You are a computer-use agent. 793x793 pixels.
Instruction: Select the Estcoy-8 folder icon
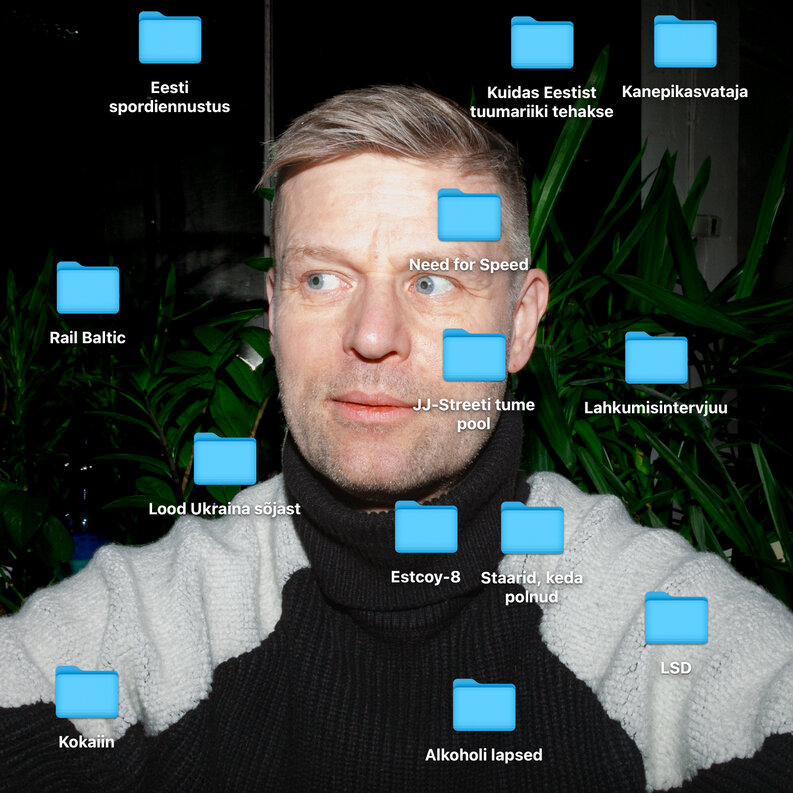pos(425,527)
